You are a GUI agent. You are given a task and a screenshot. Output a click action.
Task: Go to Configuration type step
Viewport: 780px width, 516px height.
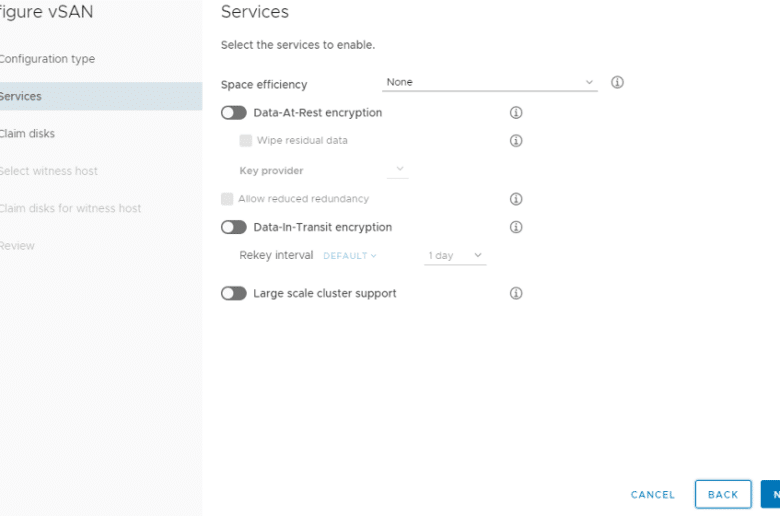tap(47, 59)
